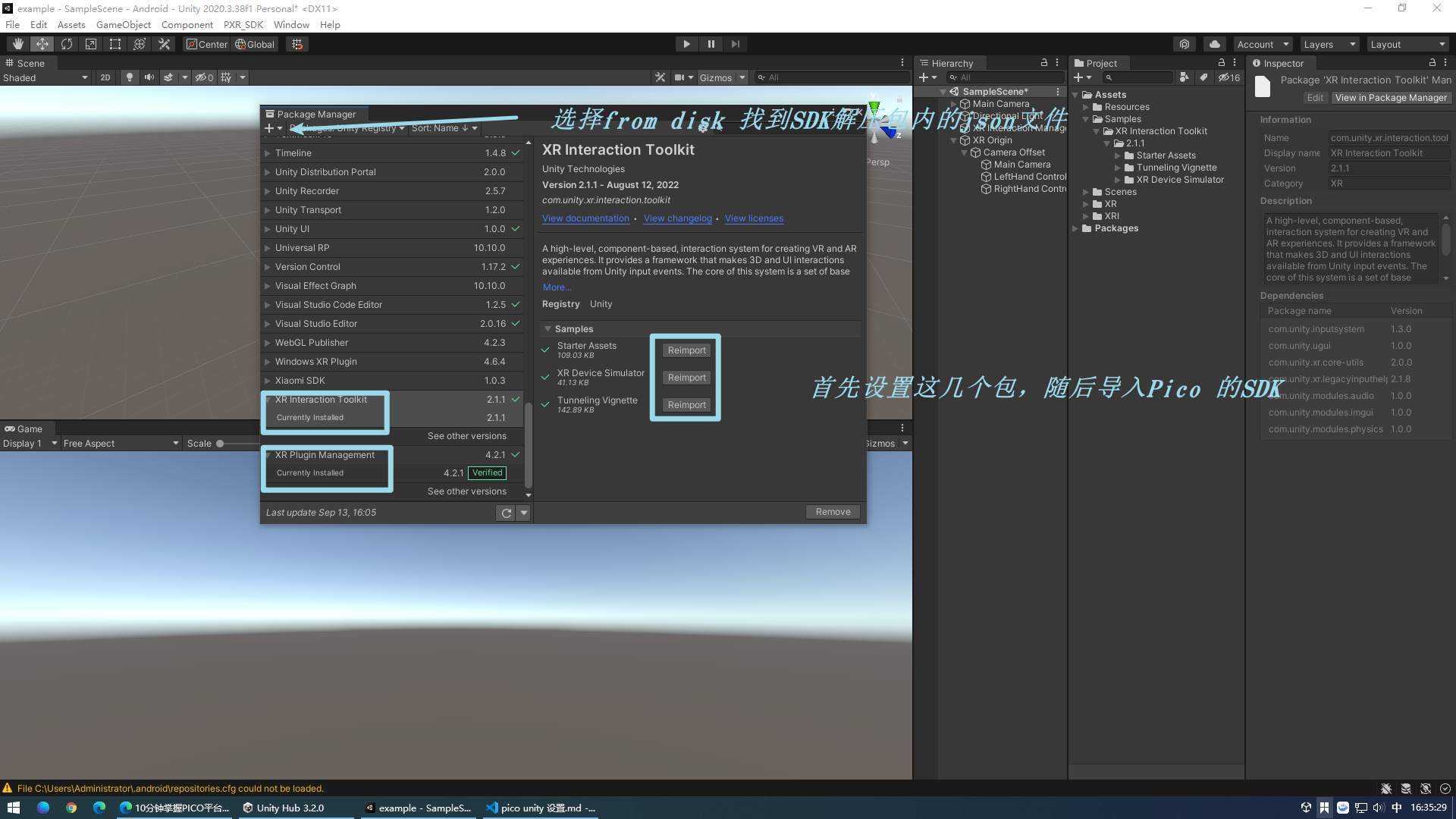The height and width of the screenshot is (819, 1456).
Task: Select the Hand tool in toolbar
Action: click(17, 44)
